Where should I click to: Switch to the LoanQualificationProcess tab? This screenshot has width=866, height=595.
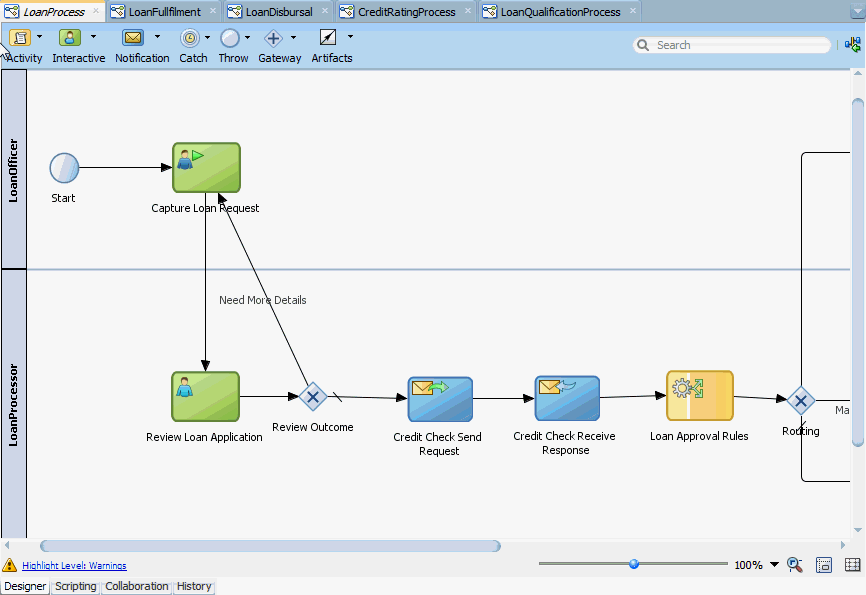point(560,12)
